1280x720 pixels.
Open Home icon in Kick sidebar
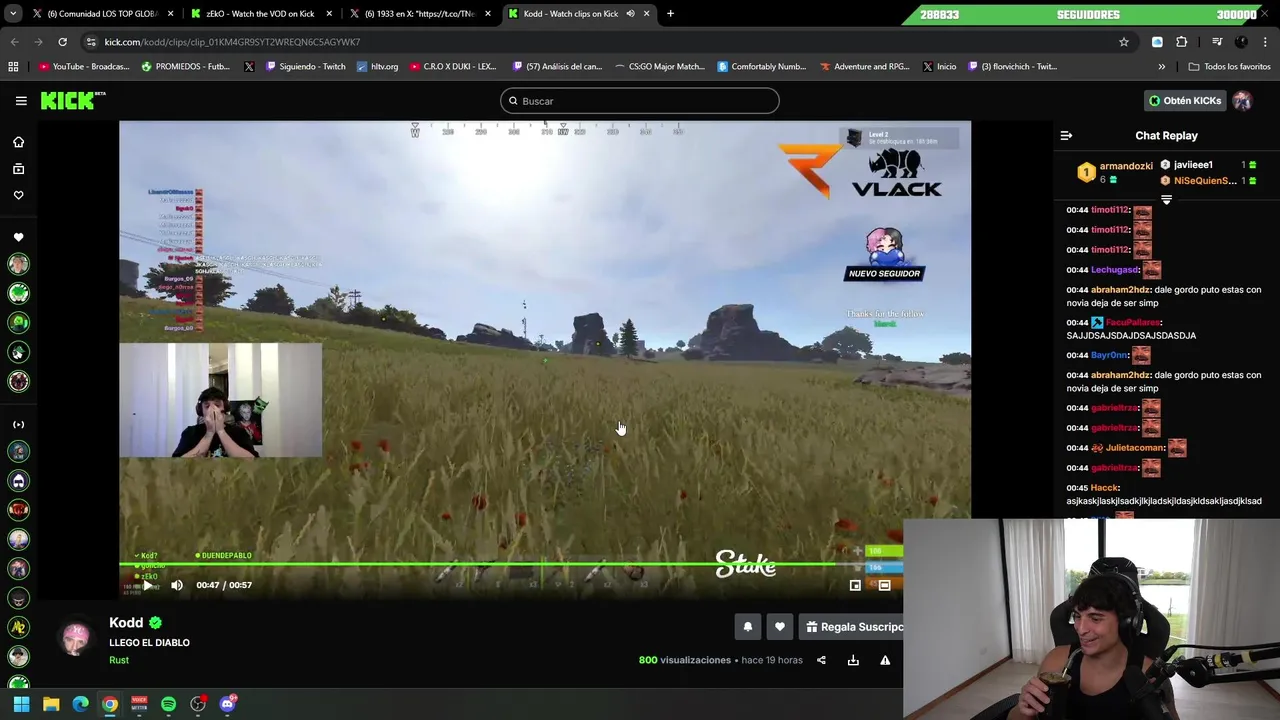click(x=18, y=142)
